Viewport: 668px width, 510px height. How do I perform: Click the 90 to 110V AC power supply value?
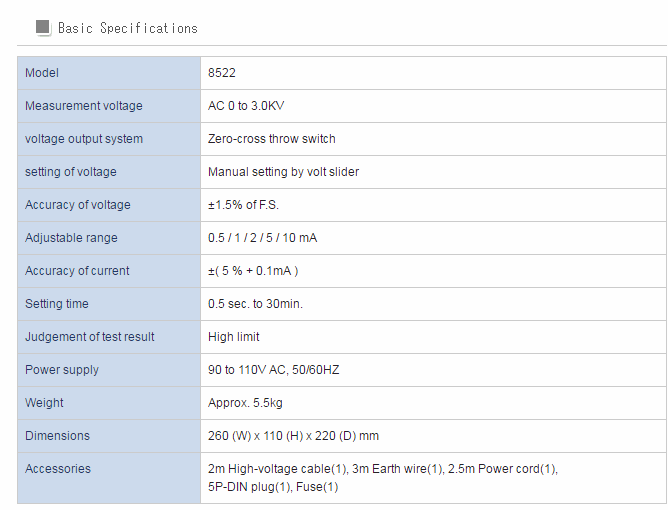(x=273, y=370)
